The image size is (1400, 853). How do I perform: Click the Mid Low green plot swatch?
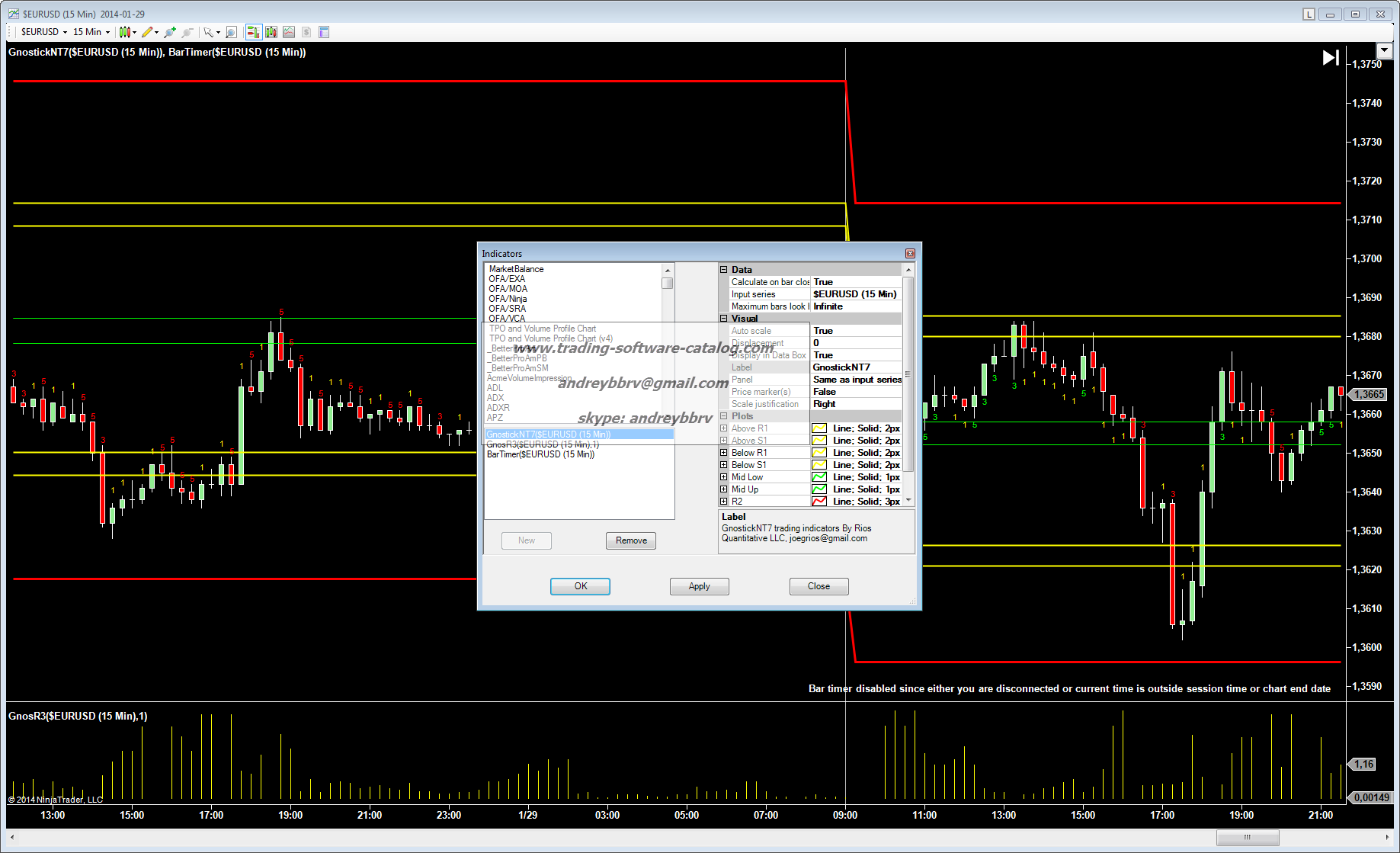click(x=819, y=477)
